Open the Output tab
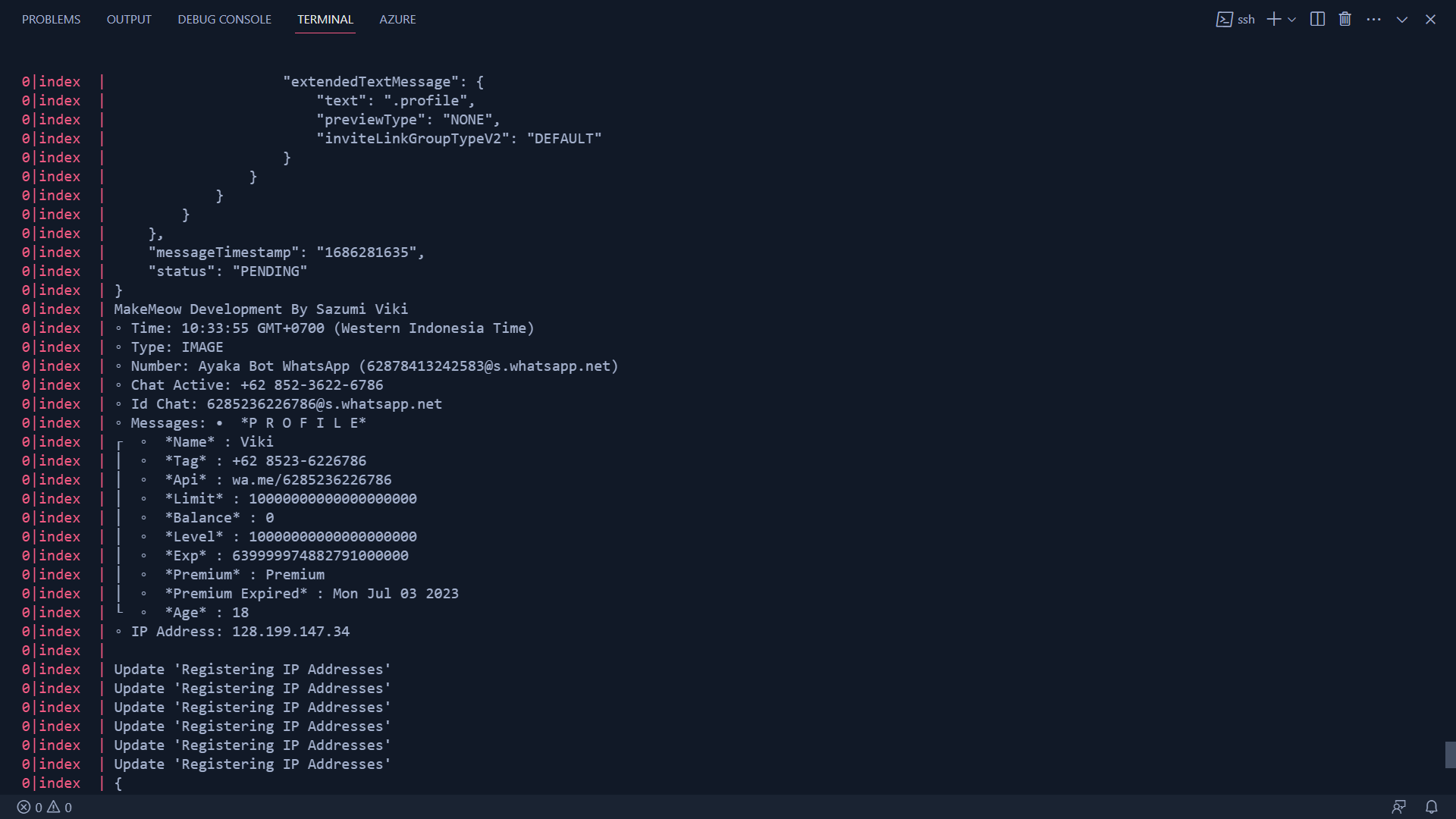1456x819 pixels. click(129, 20)
